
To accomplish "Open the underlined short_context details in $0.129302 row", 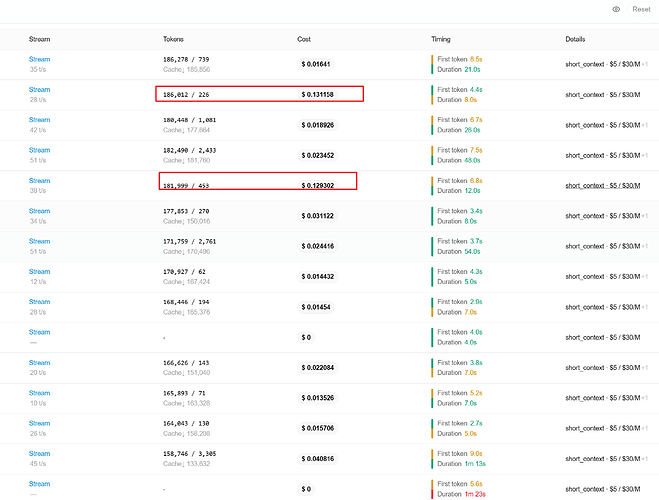I will click(603, 186).
